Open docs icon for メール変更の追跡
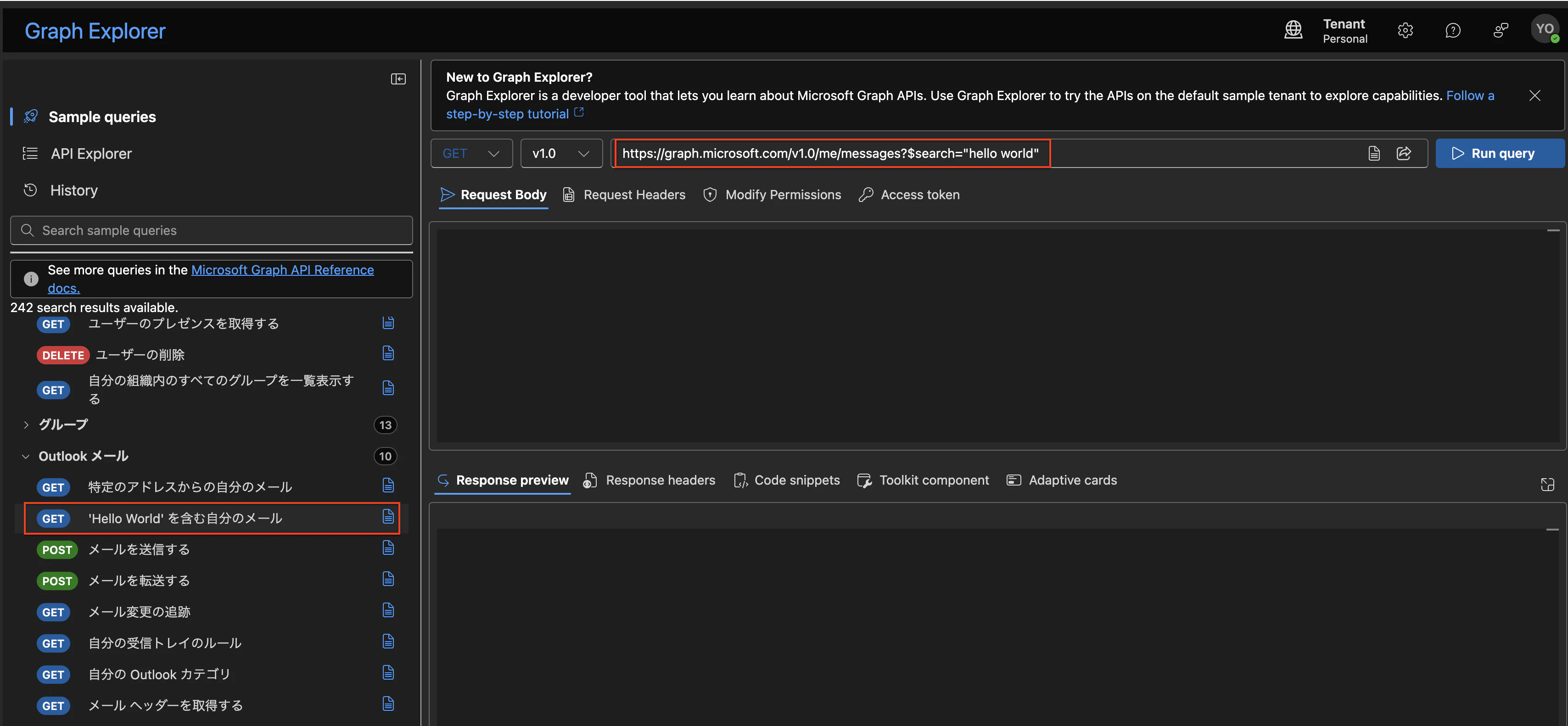Viewport: 1568px width, 726px height. (388, 610)
